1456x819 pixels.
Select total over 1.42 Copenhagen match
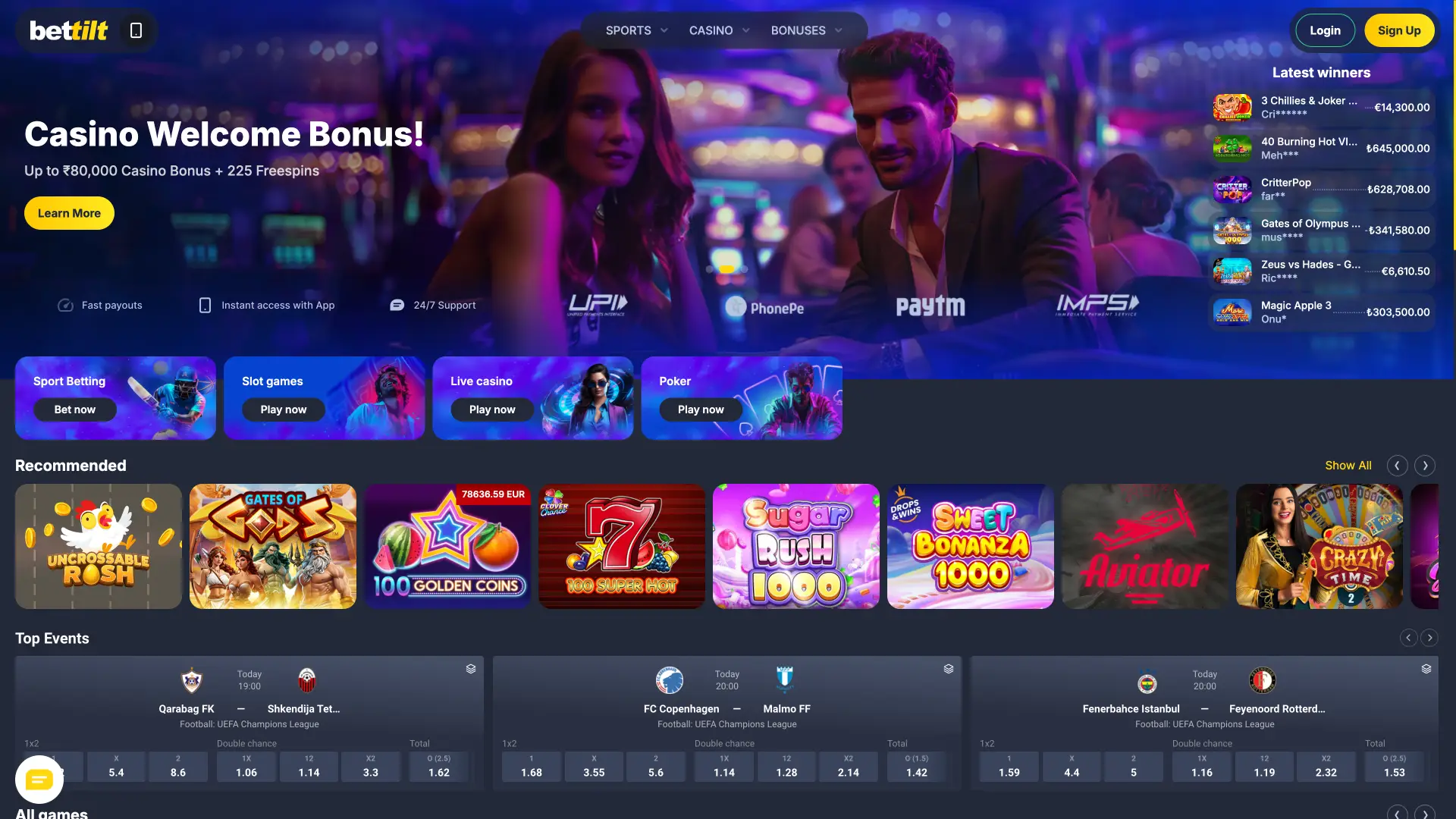pos(917,767)
